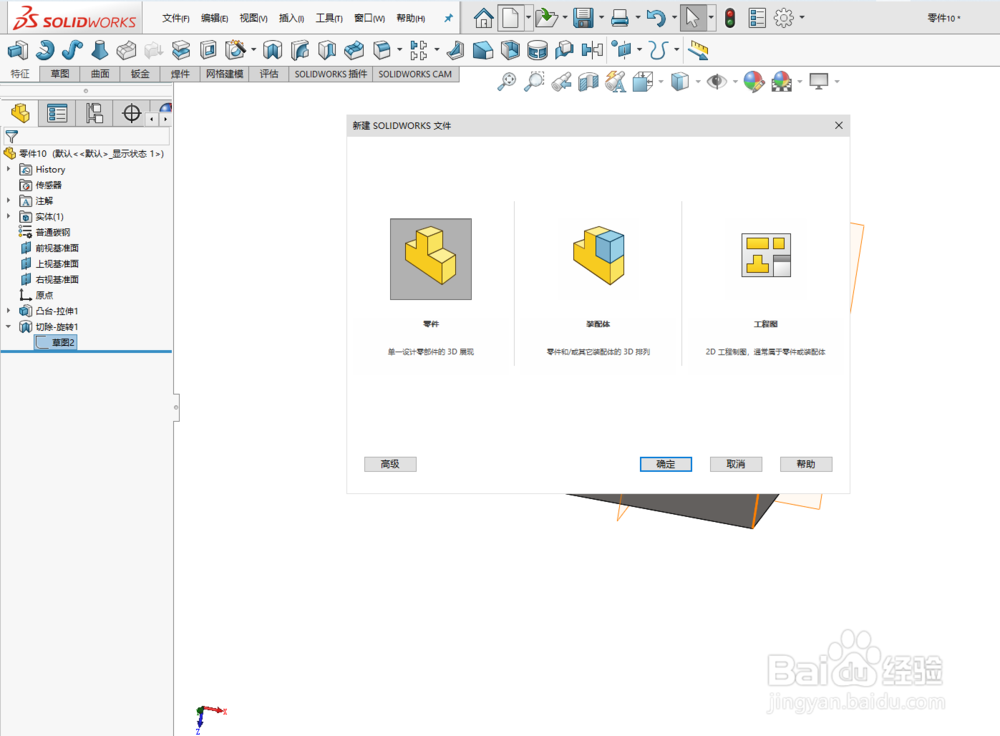Viewport: 1000px width, 736px height.
Task: Click the 帮助 button in dialog
Action: (x=806, y=464)
